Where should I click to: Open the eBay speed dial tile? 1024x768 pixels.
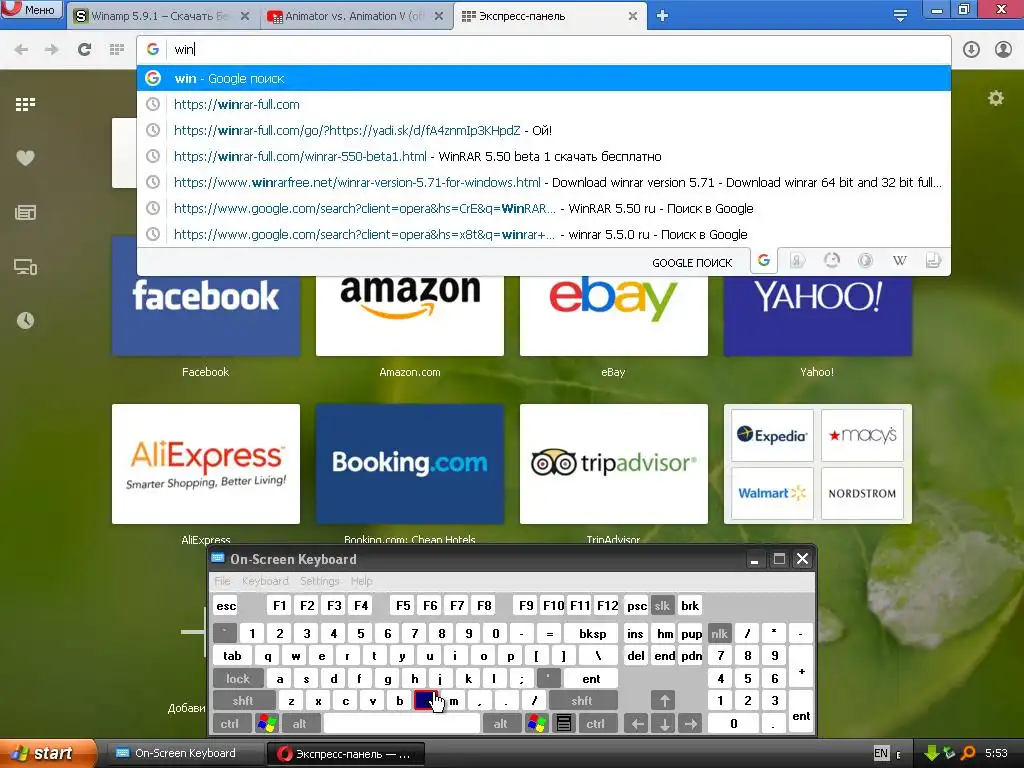click(x=614, y=315)
